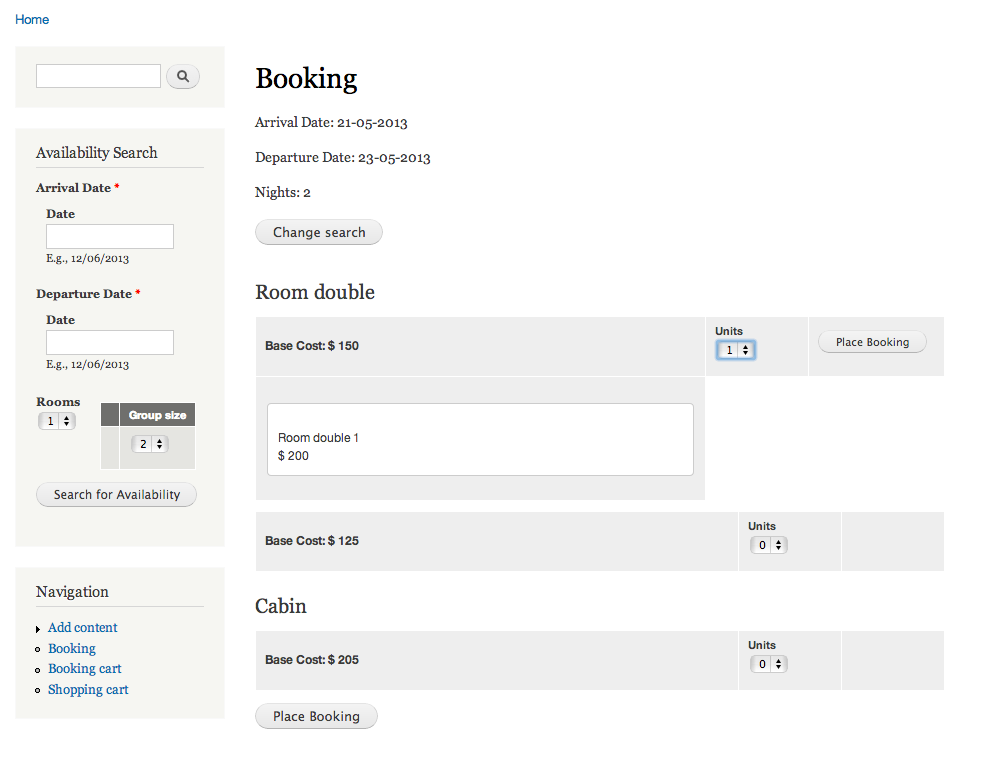Click the Arrival Date field
This screenshot has height=776, width=995.
(x=109, y=236)
